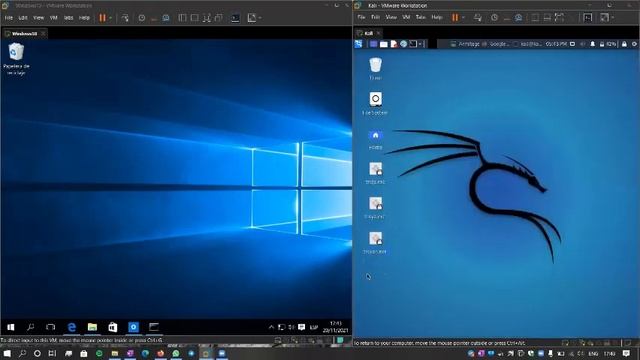This screenshot has width=640, height=360.
Task: Open console view icon in Windows10 VMware toolbar
Action: (x=236, y=18)
